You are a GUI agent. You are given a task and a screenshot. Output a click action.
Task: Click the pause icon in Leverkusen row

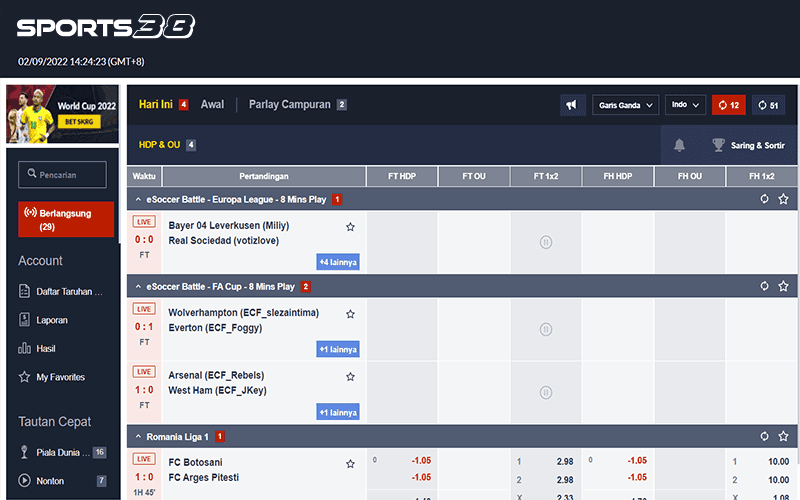point(545,242)
